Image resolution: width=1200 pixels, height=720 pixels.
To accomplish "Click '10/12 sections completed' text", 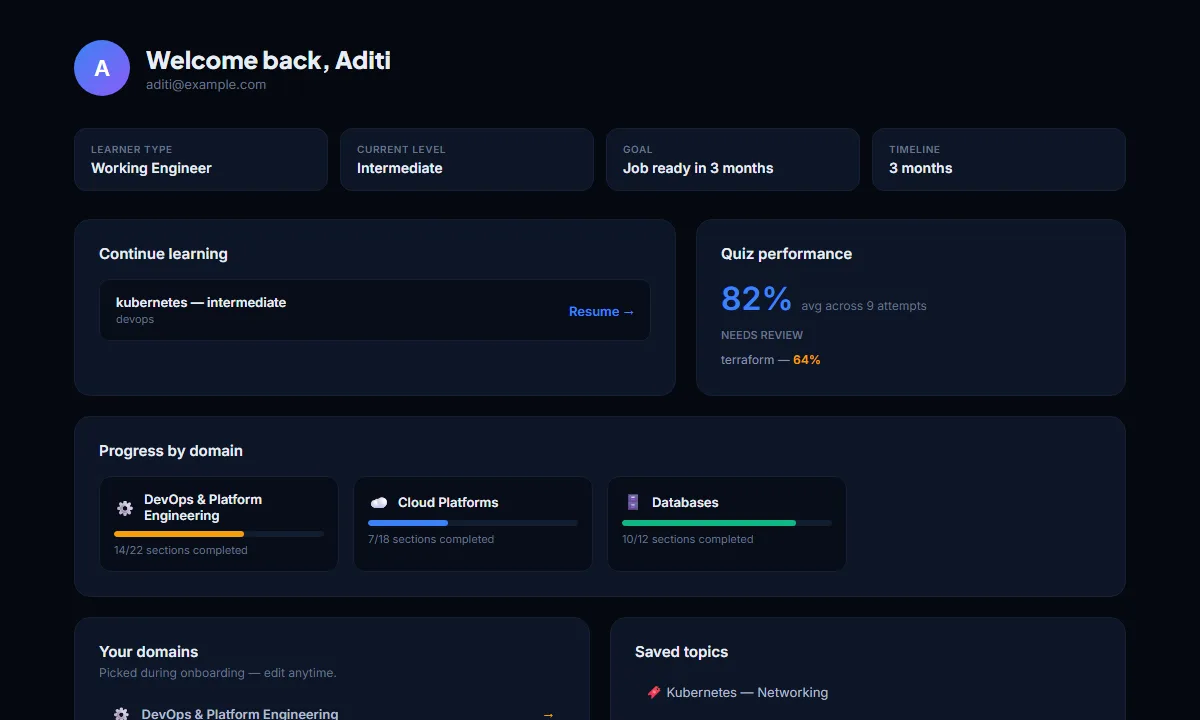I will [x=688, y=539].
